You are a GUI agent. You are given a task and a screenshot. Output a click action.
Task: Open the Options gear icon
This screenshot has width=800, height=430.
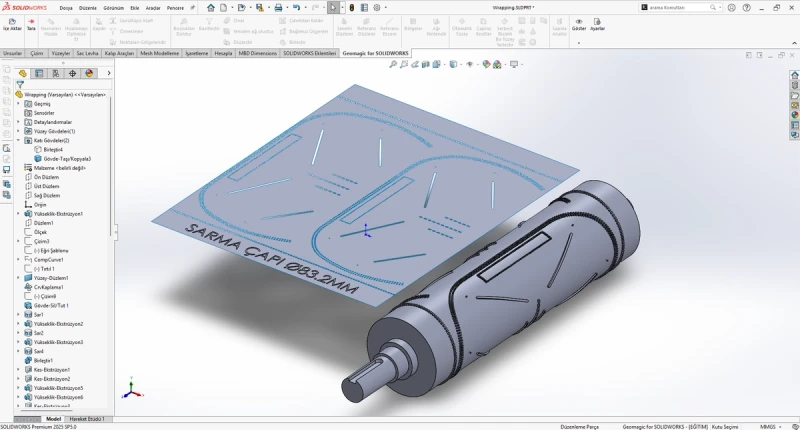coord(377,8)
